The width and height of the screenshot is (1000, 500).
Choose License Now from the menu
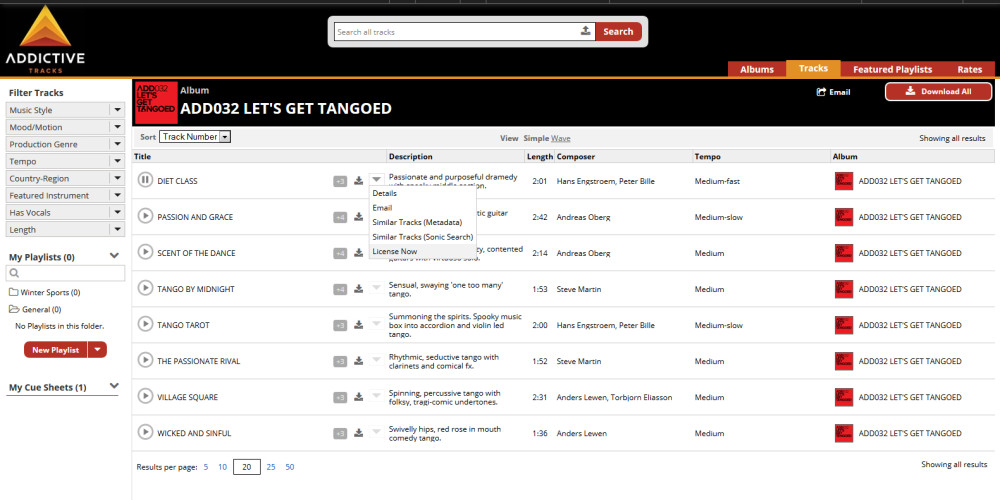pyautogui.click(x=422, y=251)
